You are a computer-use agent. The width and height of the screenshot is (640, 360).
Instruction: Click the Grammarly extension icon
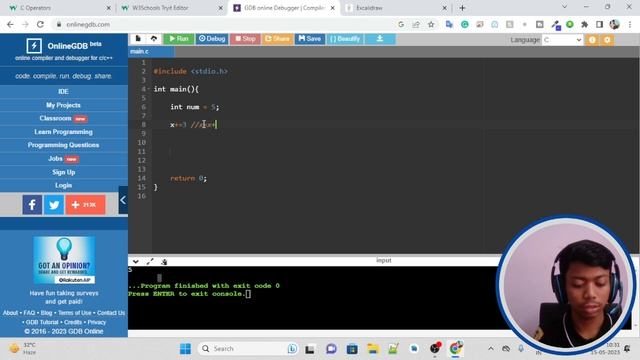coord(464,24)
